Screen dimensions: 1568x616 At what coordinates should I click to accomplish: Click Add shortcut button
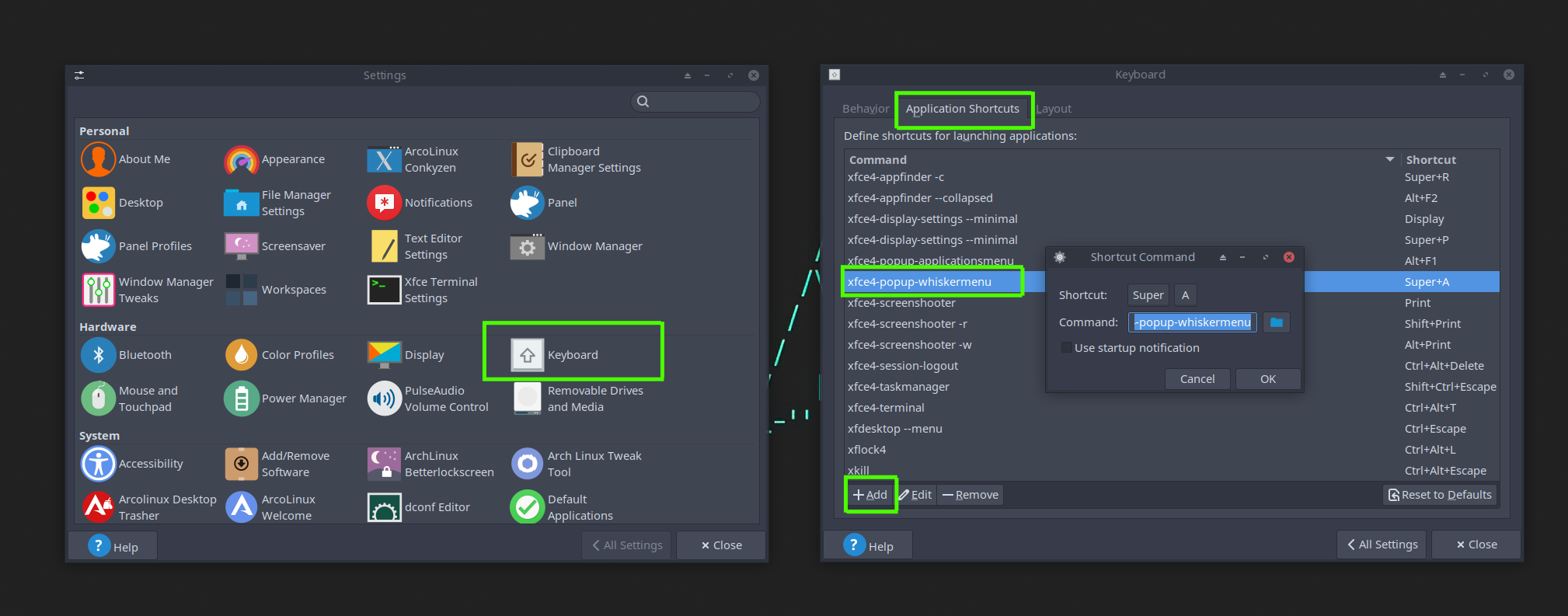(x=870, y=495)
